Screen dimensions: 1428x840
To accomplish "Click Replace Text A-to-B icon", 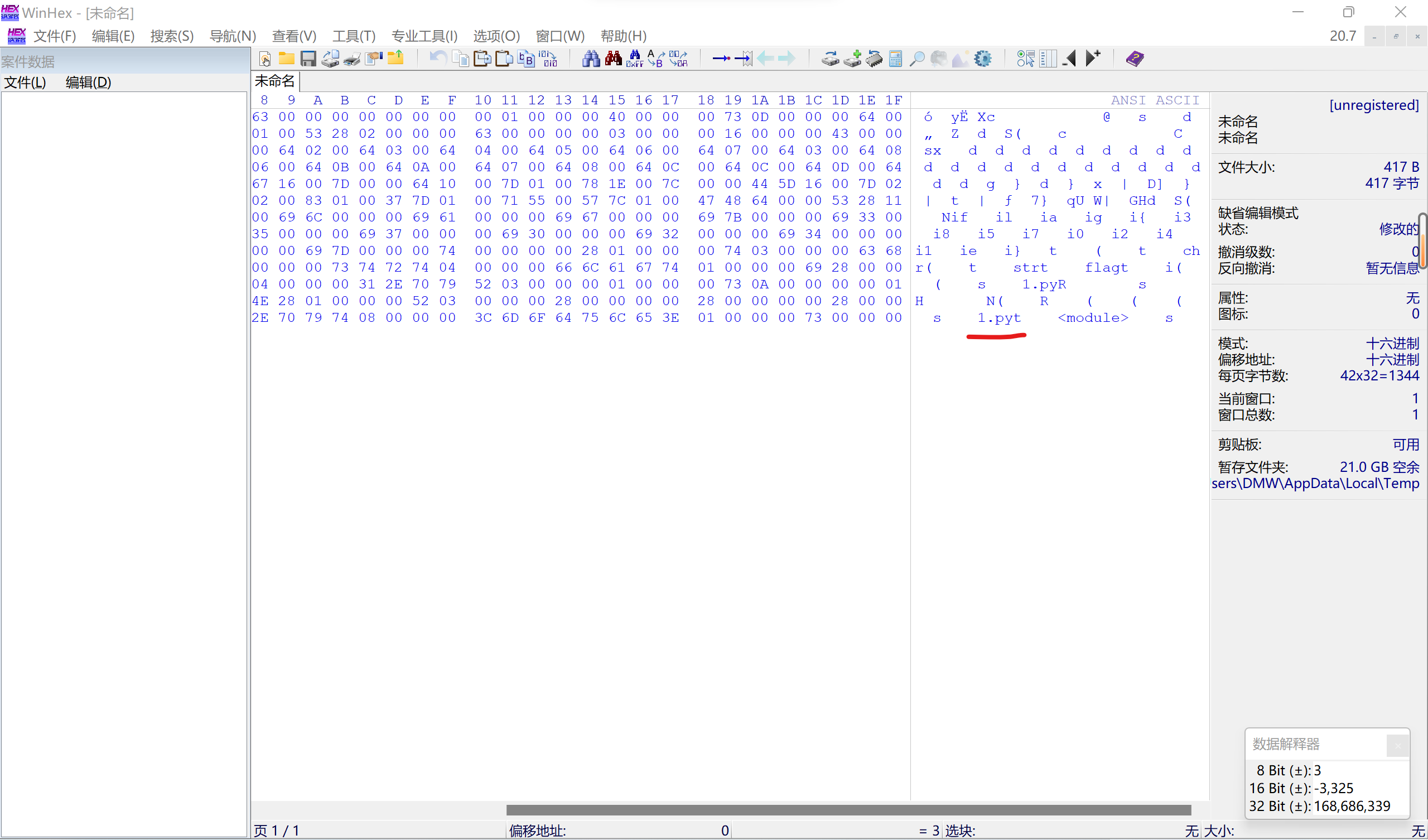I will (655, 59).
